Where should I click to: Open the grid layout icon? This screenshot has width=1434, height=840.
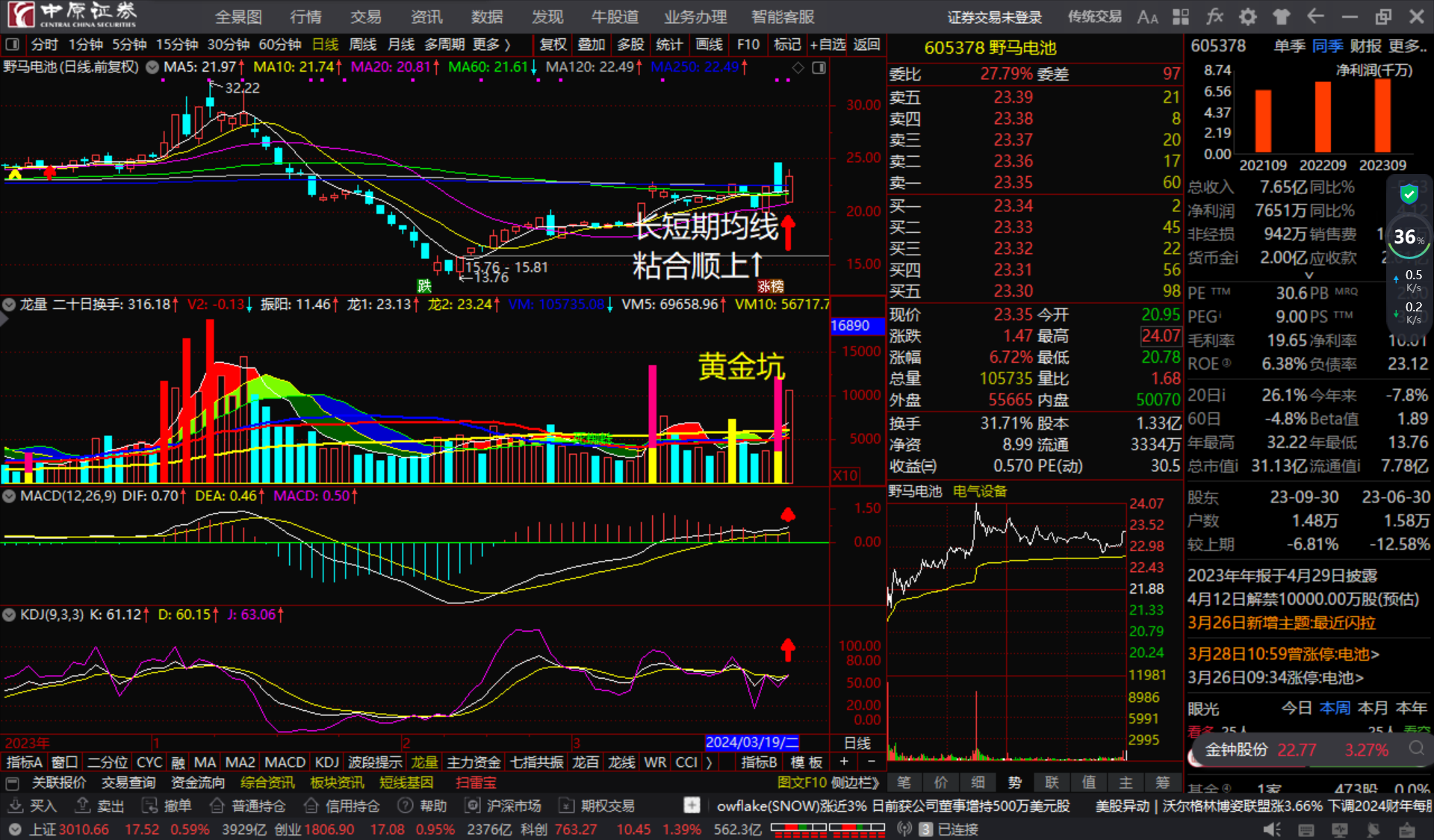coord(1181,16)
